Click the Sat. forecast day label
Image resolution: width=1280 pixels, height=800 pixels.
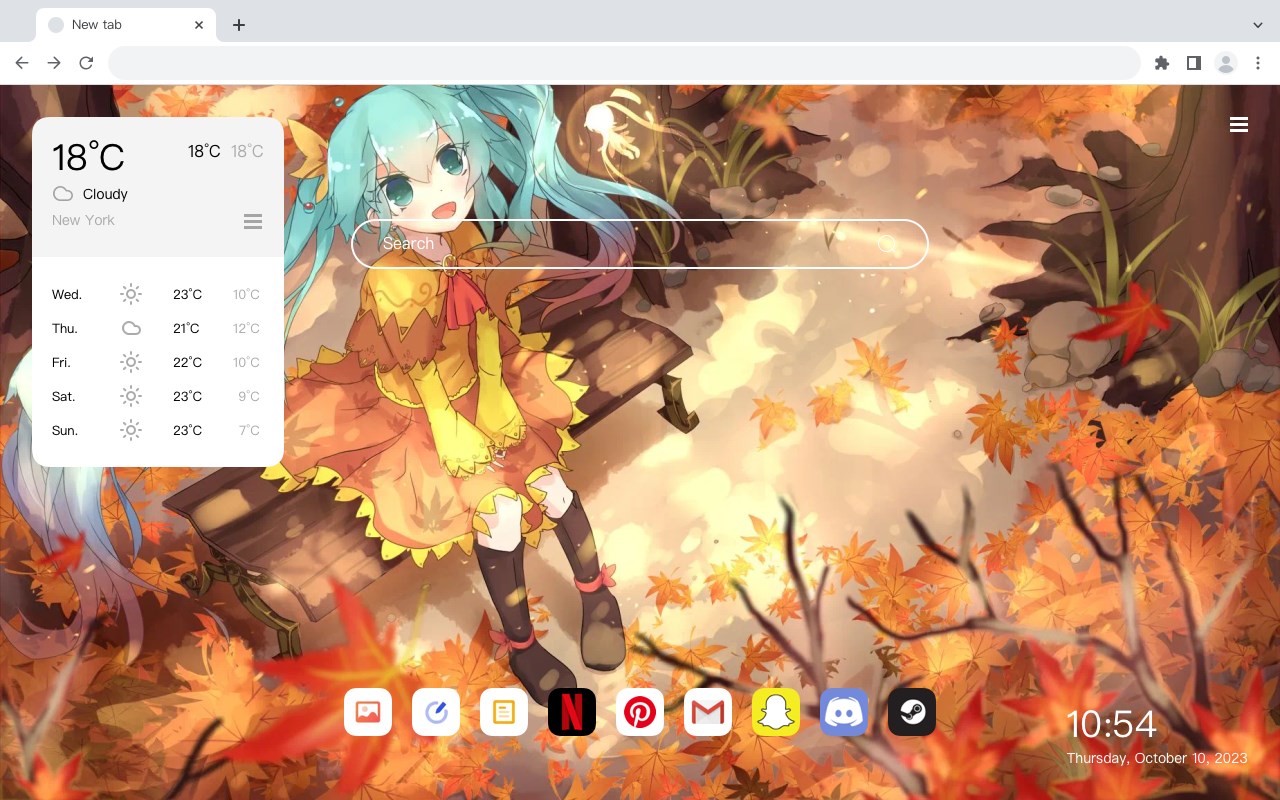click(x=64, y=396)
